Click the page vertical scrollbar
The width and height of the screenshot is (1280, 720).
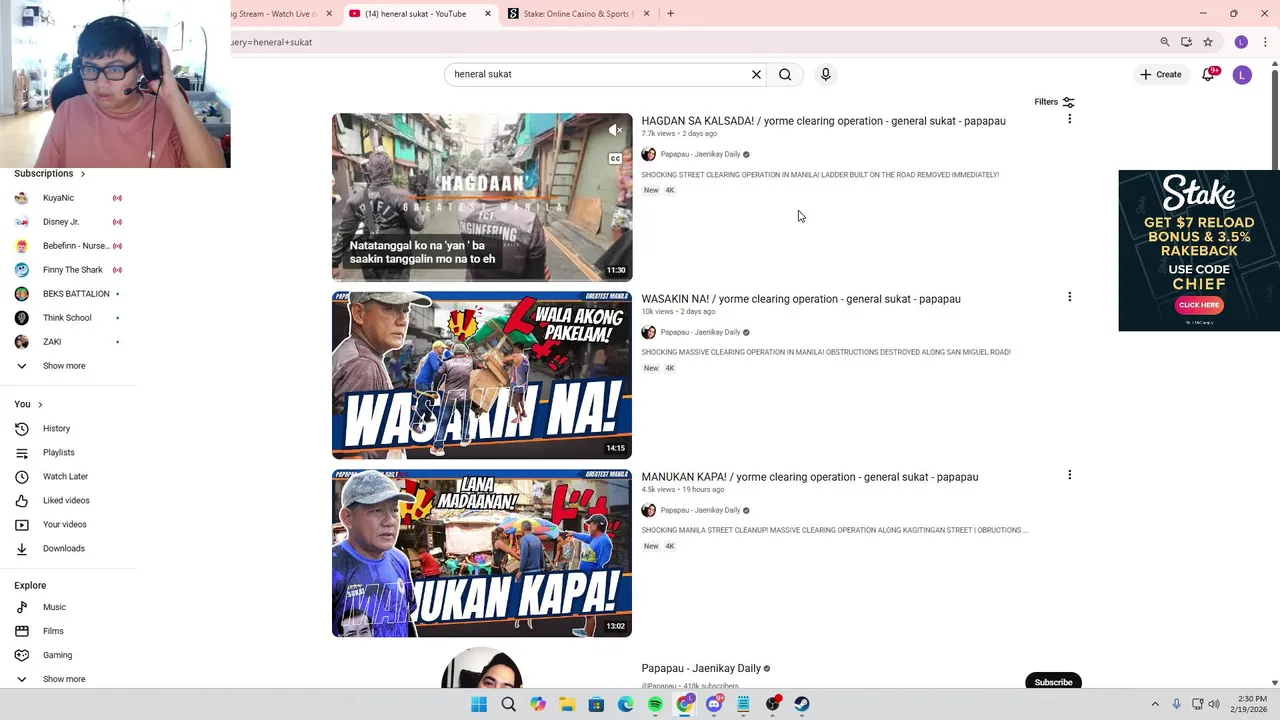point(1274,120)
